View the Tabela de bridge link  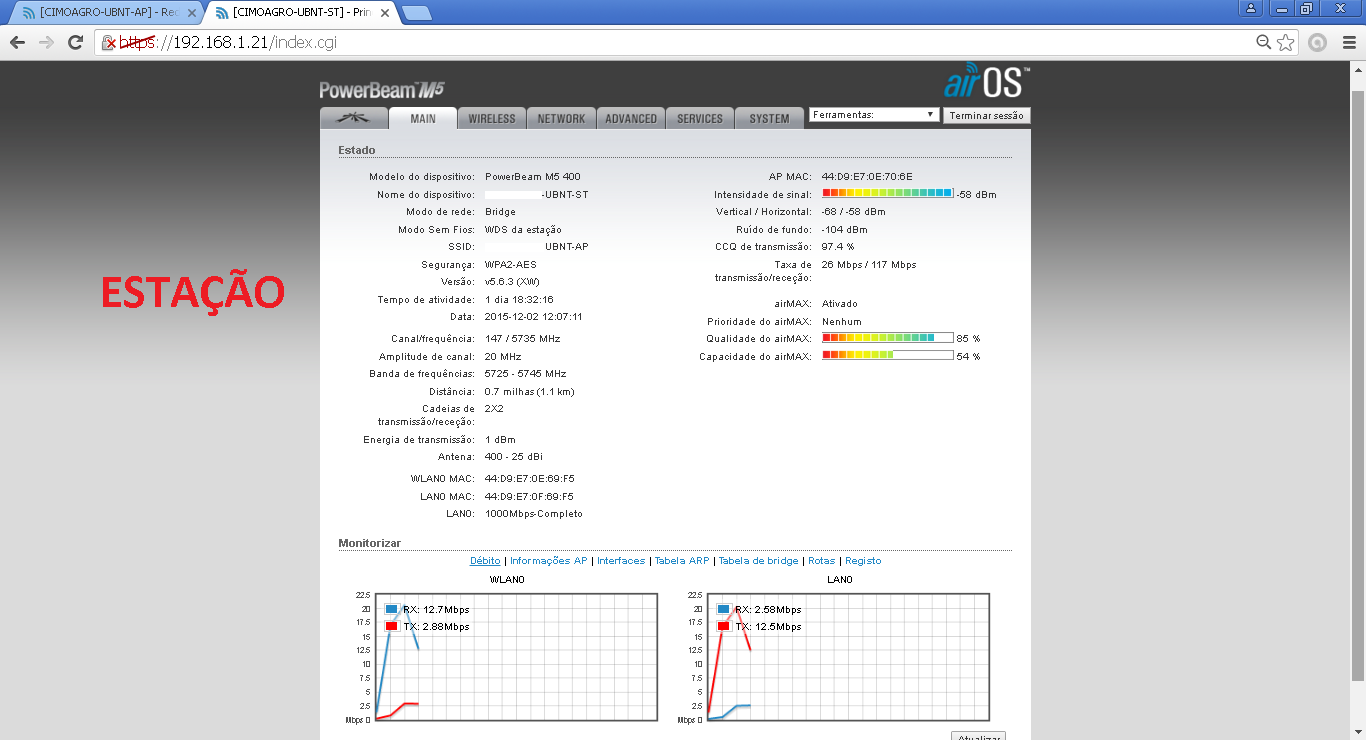click(759, 561)
